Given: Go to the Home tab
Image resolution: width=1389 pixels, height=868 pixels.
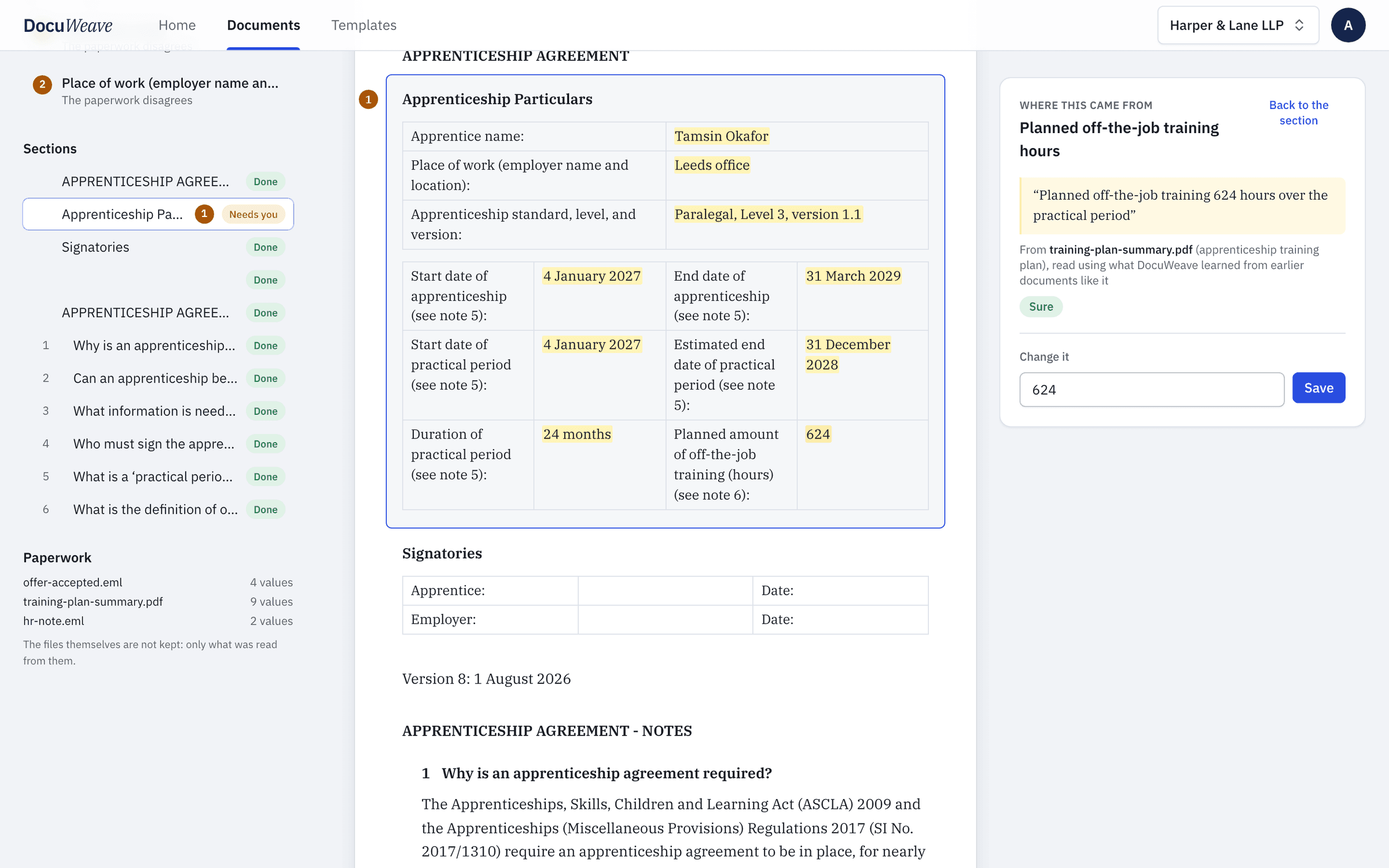Looking at the screenshot, I should 177,25.
